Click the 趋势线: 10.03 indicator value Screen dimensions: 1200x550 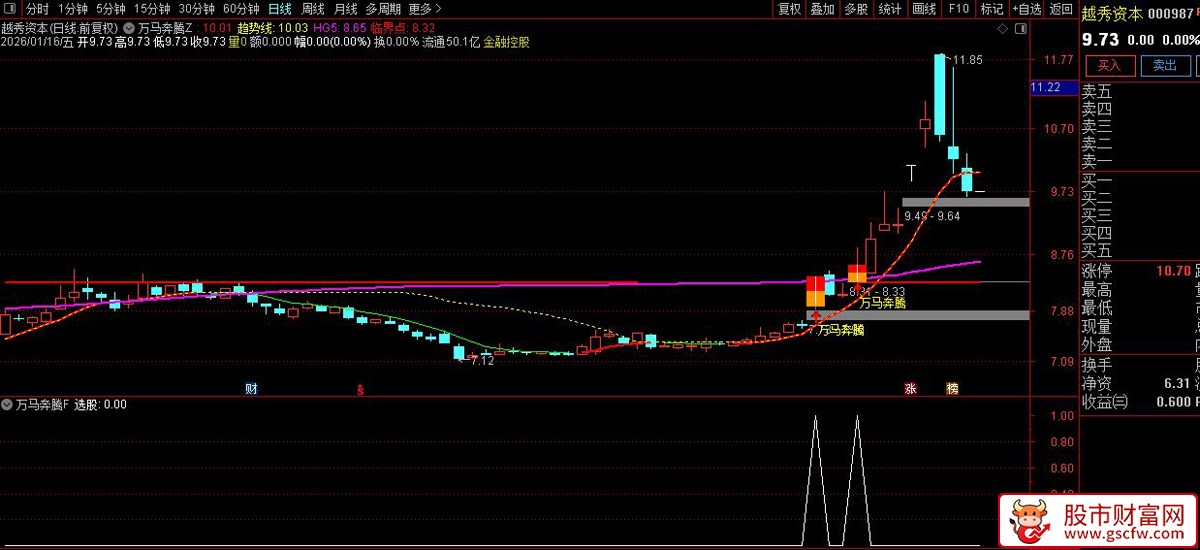tap(272, 29)
